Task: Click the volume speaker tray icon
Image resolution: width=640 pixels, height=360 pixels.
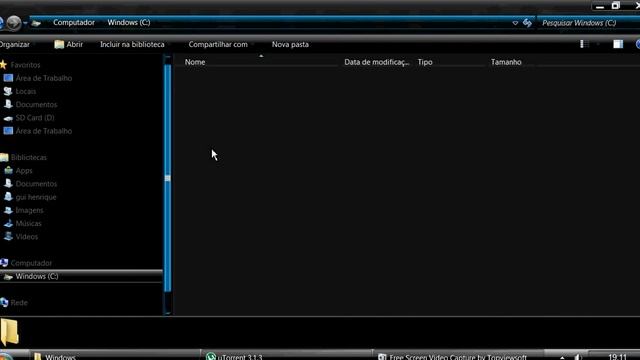Action: (x=578, y=357)
